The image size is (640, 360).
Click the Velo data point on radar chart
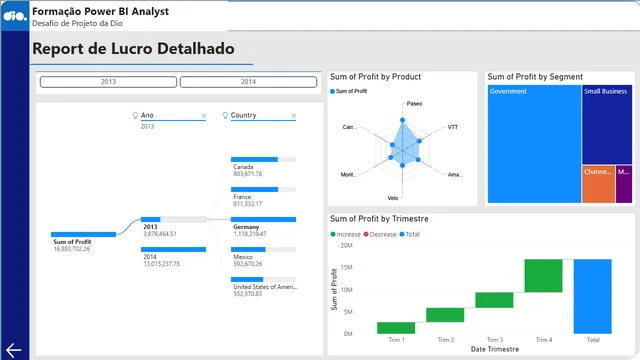(x=402, y=165)
